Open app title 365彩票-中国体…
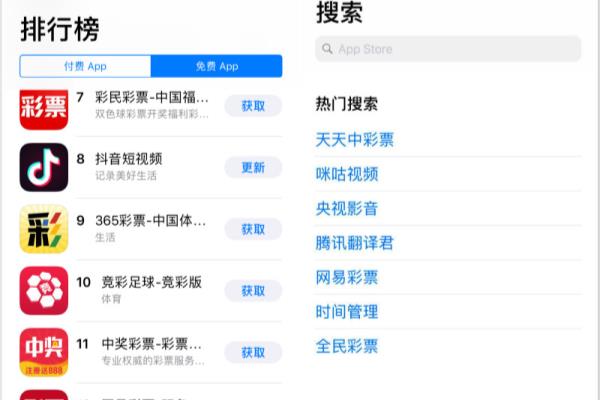Screen dimensions: 600x400 [151, 220]
